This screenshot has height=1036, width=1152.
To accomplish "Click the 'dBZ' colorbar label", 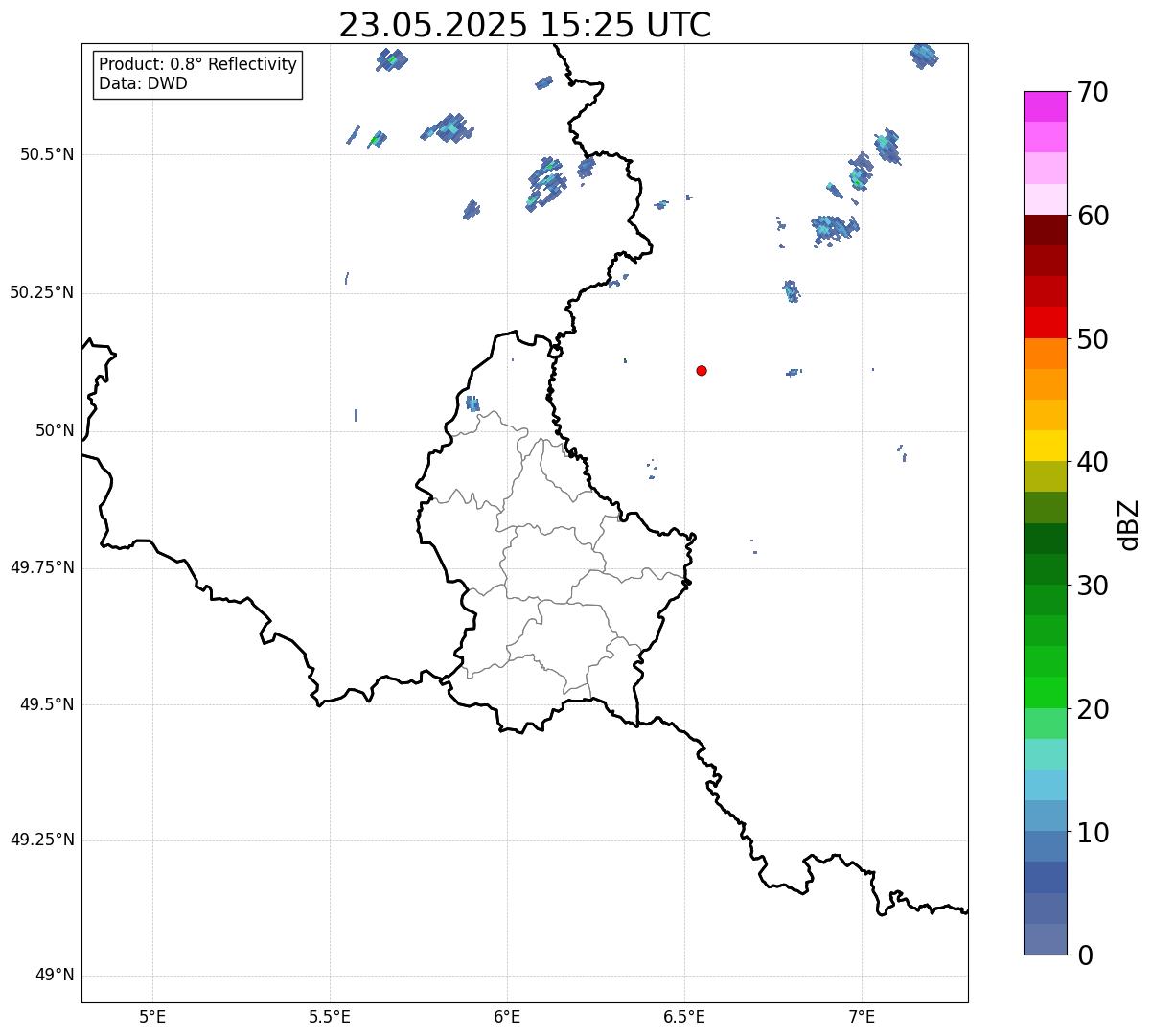I will coord(1129,523).
